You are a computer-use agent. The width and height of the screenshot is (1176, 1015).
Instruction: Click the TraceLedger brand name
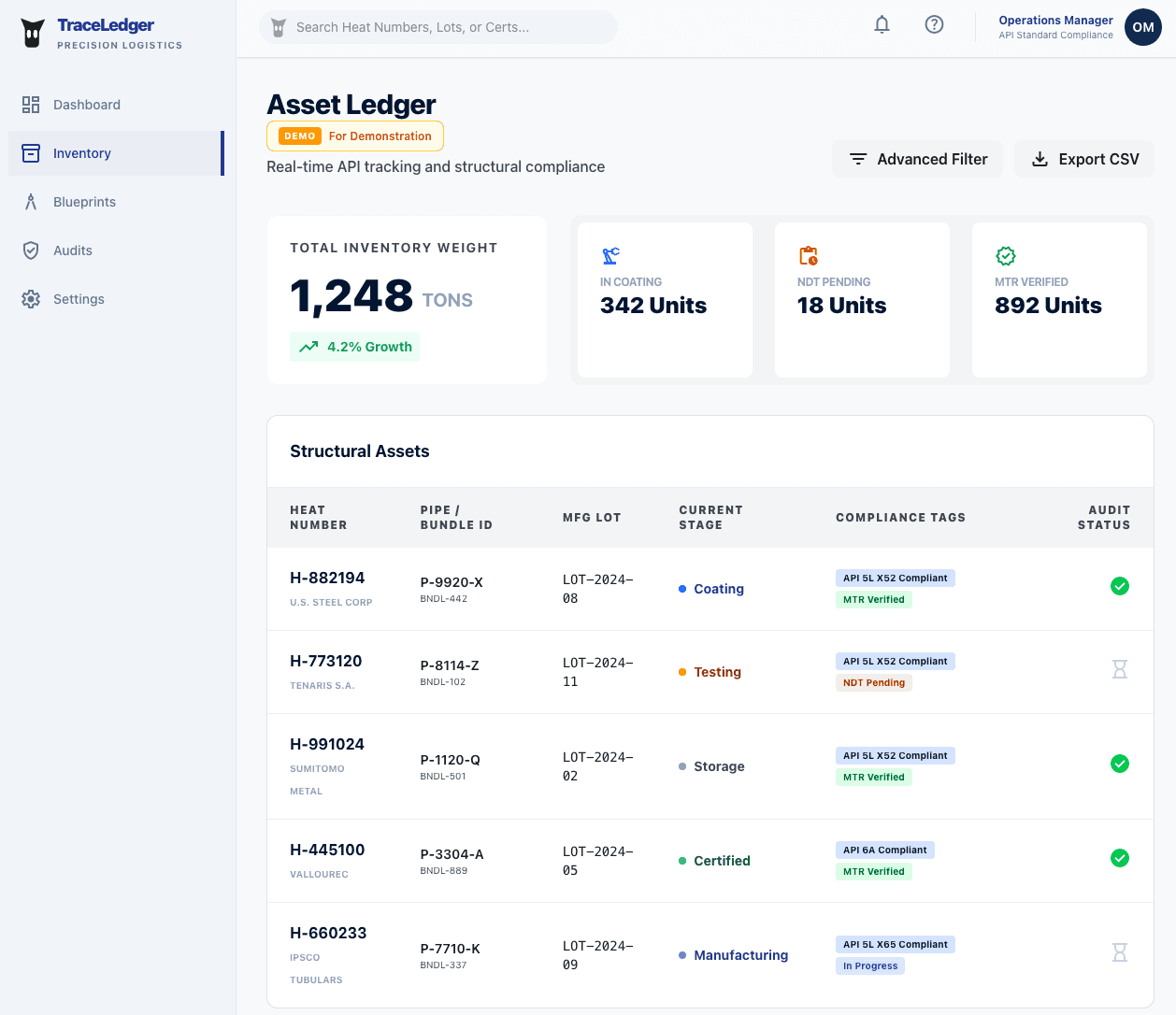pyautogui.click(x=106, y=25)
